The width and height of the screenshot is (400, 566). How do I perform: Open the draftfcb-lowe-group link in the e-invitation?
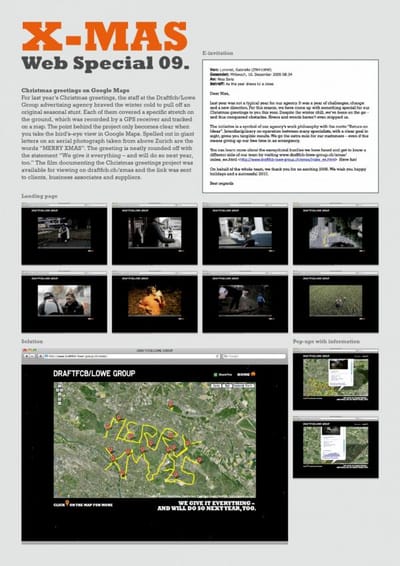tap(288, 159)
